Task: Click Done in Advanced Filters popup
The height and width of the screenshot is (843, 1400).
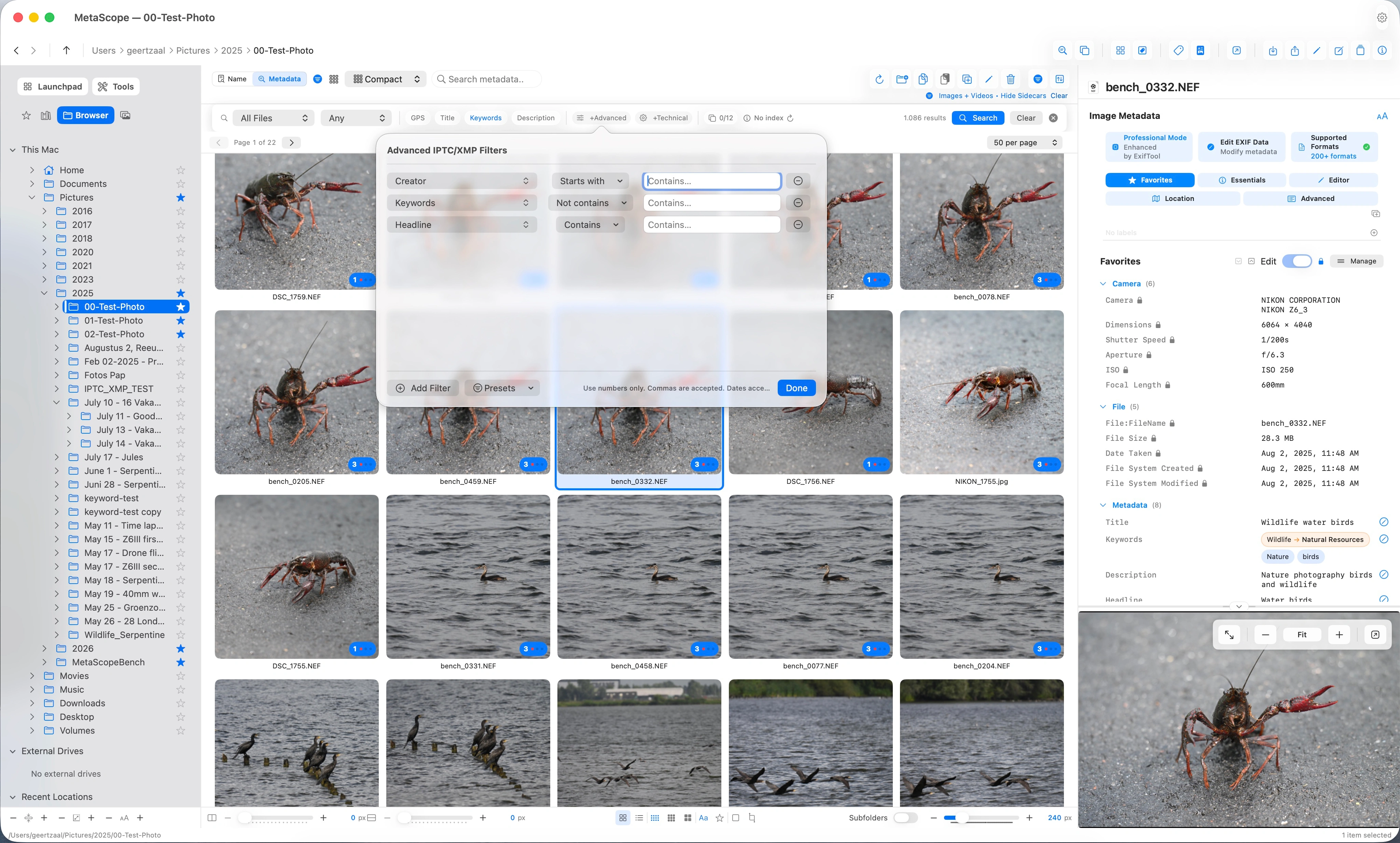Action: [796, 388]
